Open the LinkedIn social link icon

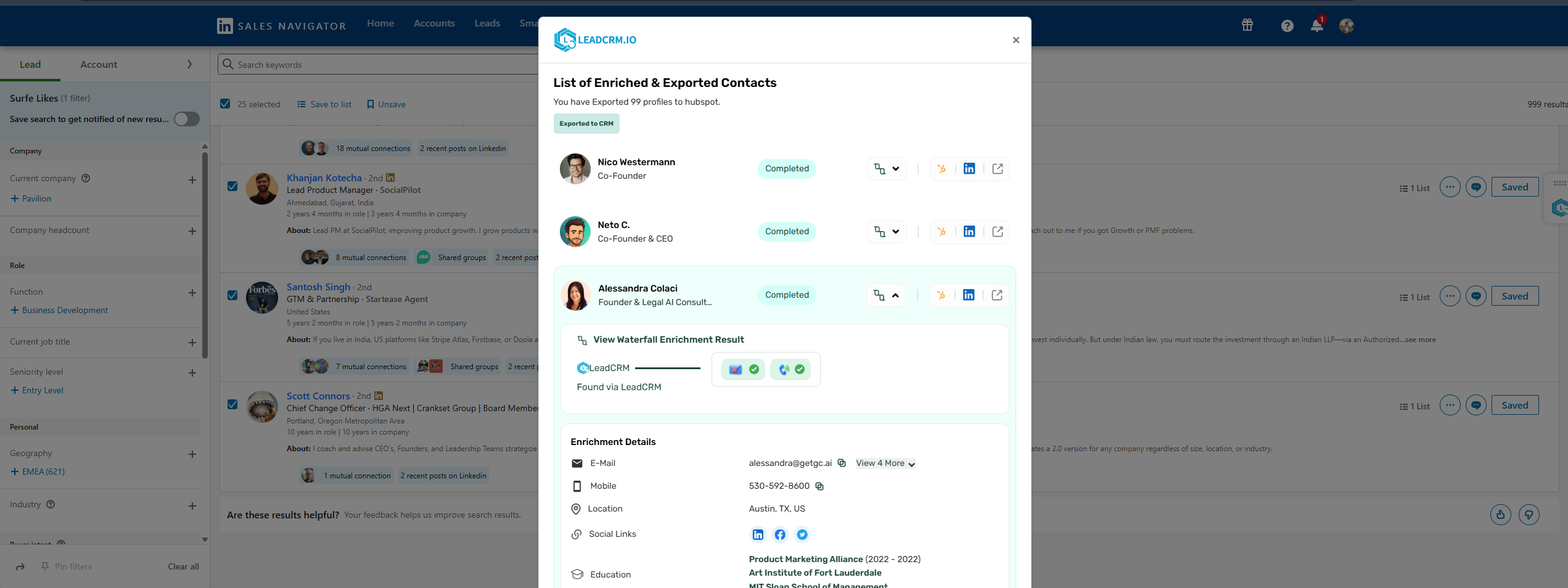click(758, 535)
